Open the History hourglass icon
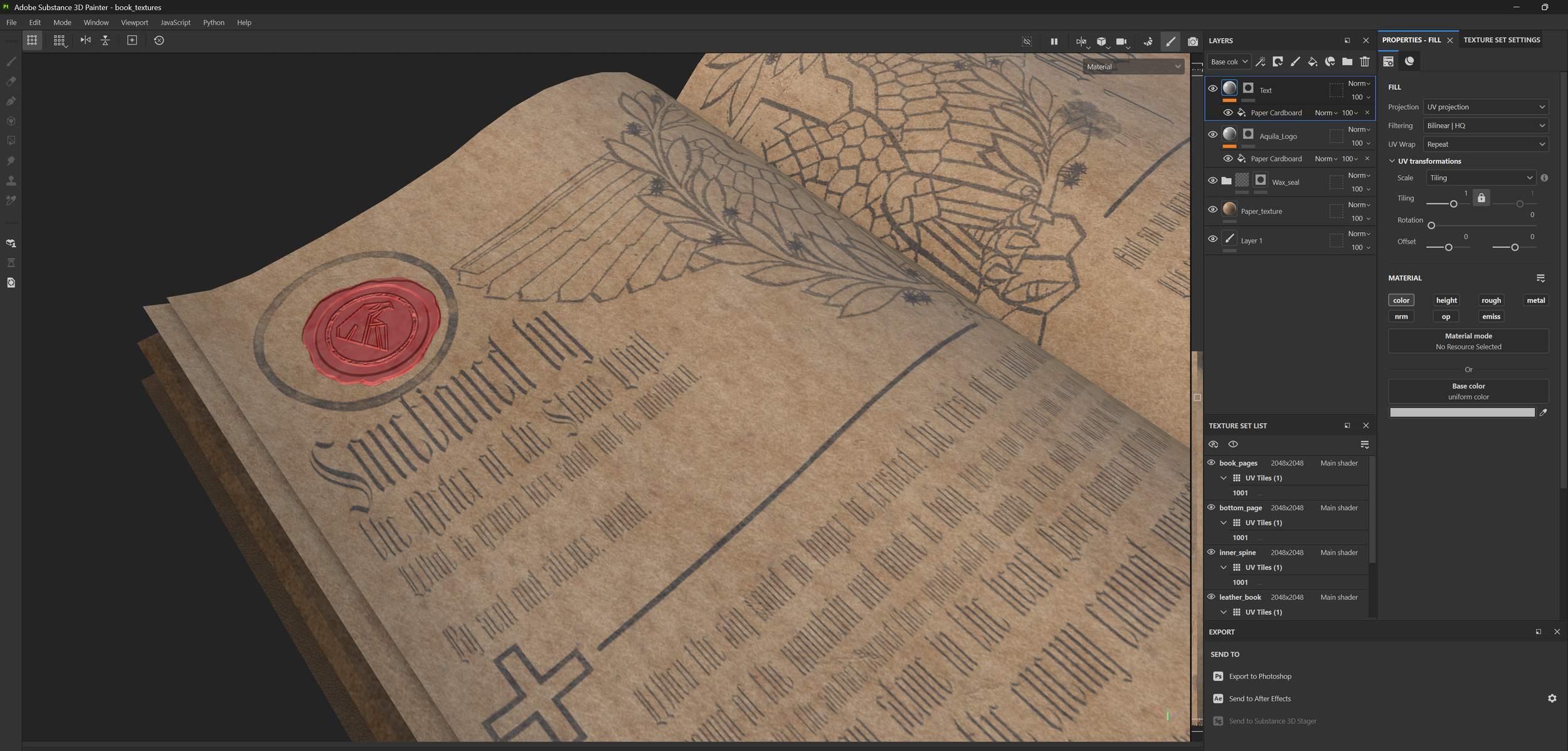The image size is (1568, 751). (x=11, y=263)
